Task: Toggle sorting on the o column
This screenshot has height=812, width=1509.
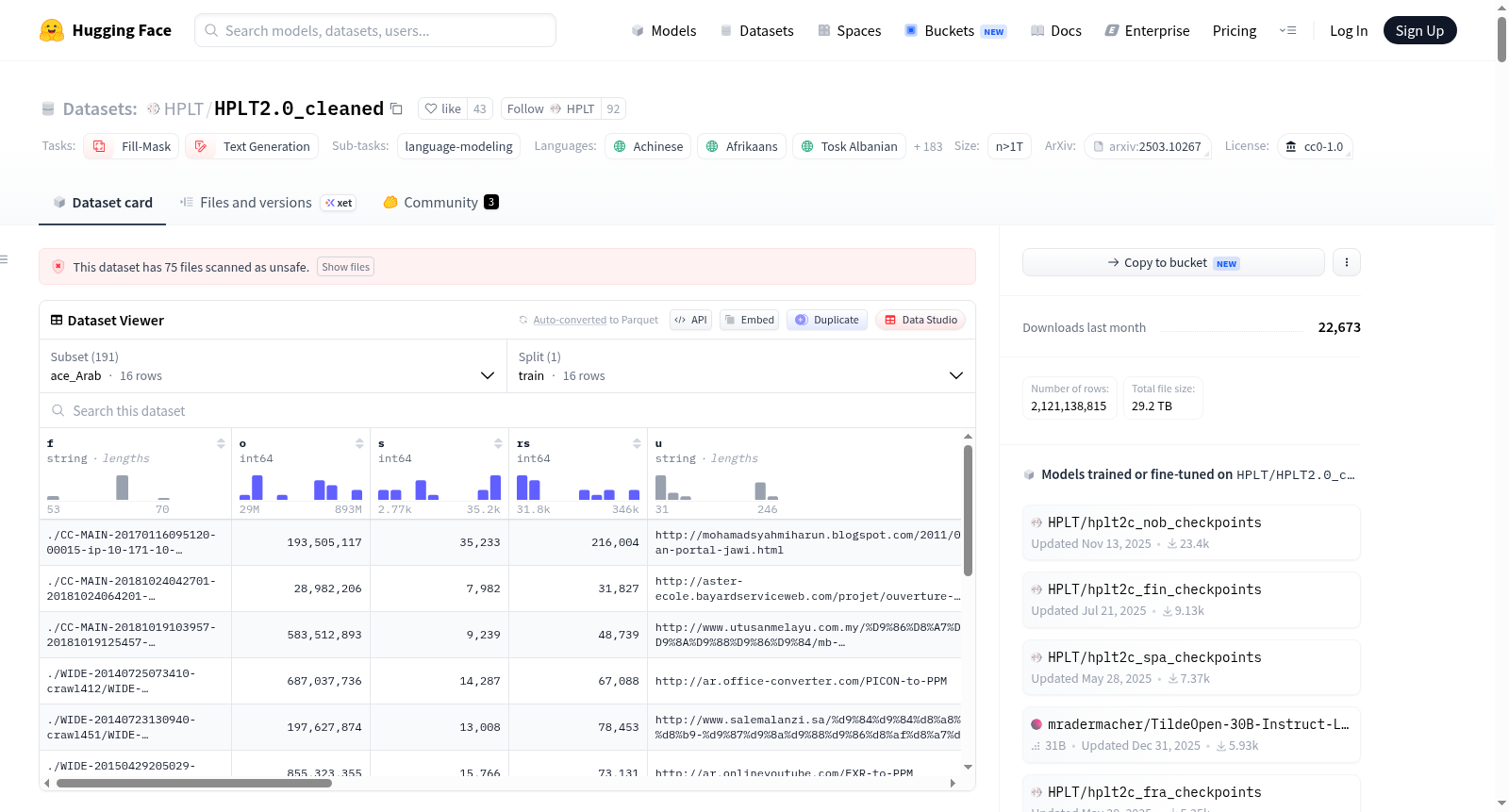Action: [359, 443]
